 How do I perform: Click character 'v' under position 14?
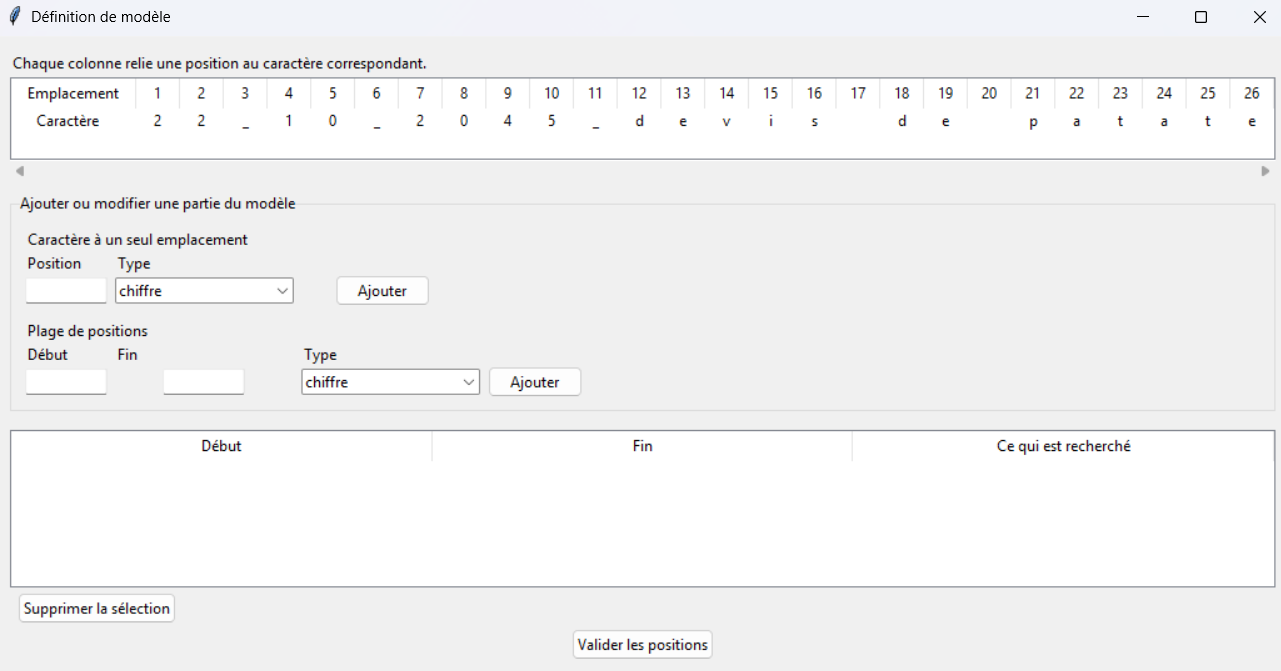pyautogui.click(x=727, y=121)
